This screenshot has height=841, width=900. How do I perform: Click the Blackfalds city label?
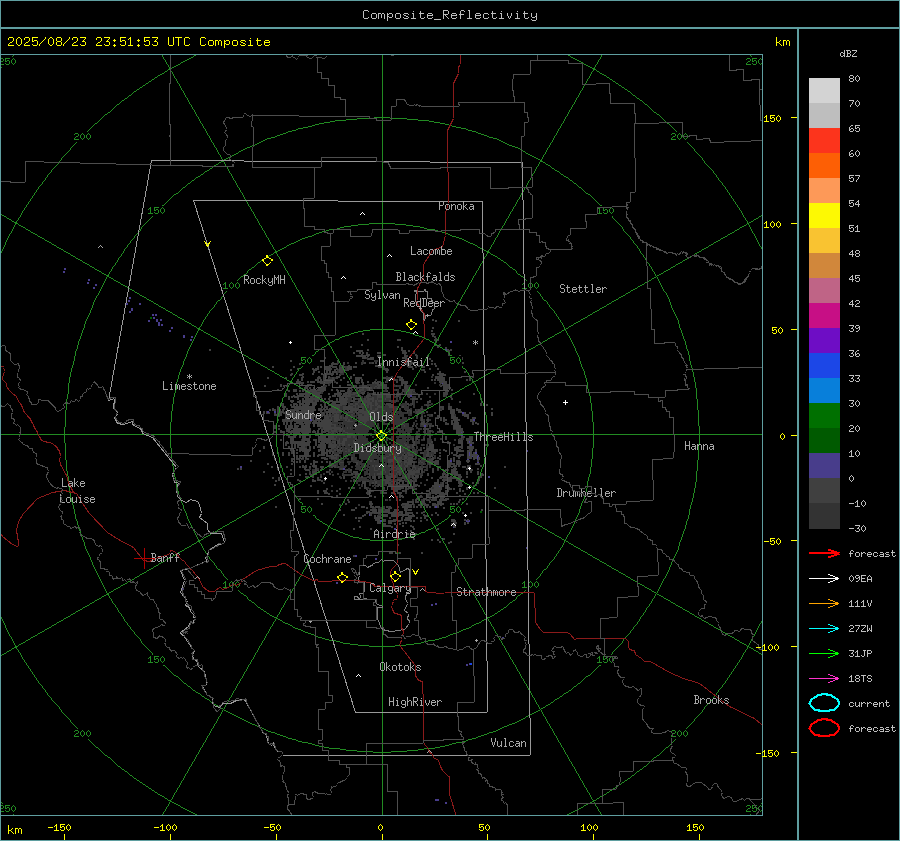[425, 277]
